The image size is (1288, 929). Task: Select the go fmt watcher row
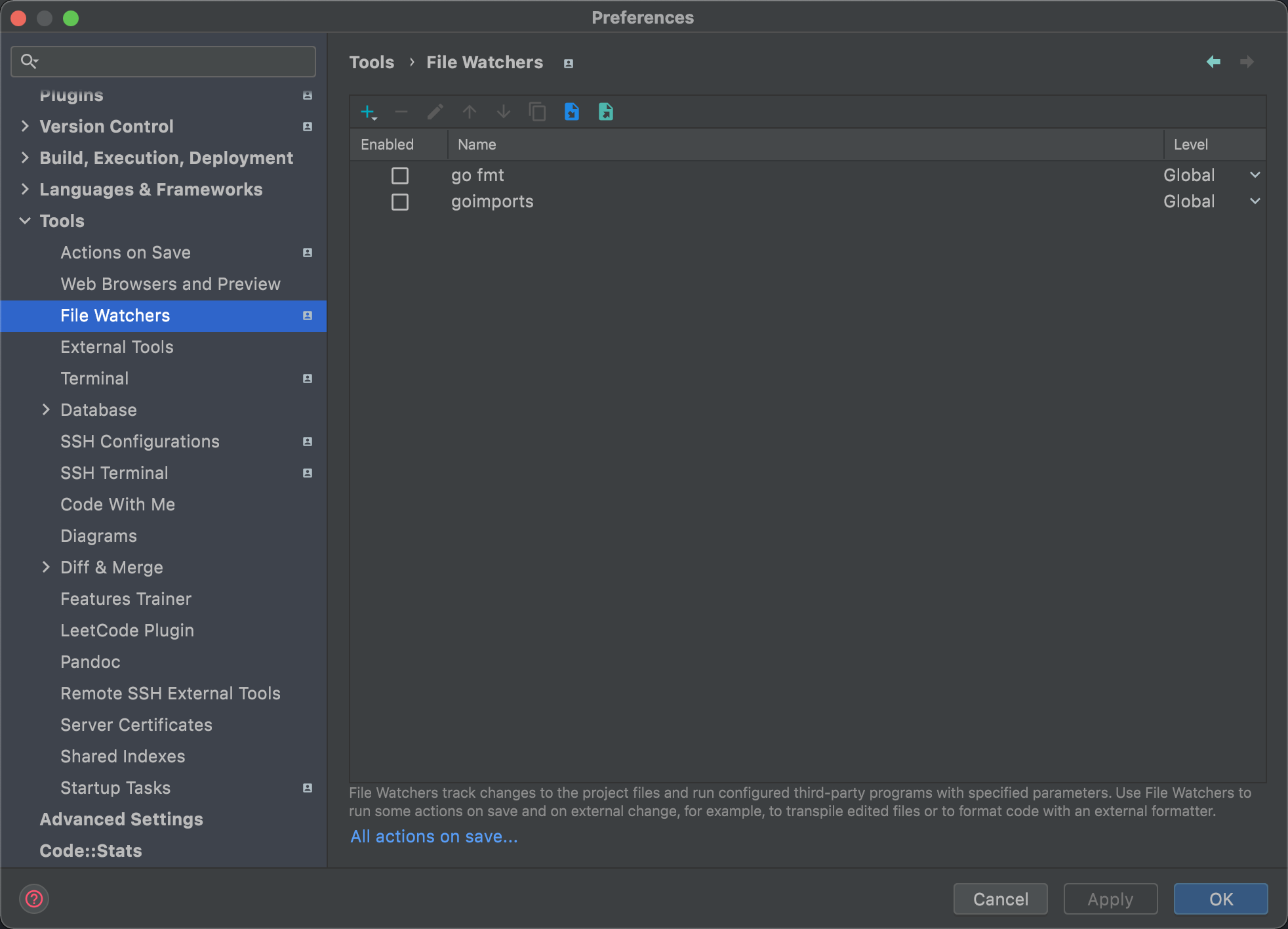pyautogui.click(x=807, y=175)
